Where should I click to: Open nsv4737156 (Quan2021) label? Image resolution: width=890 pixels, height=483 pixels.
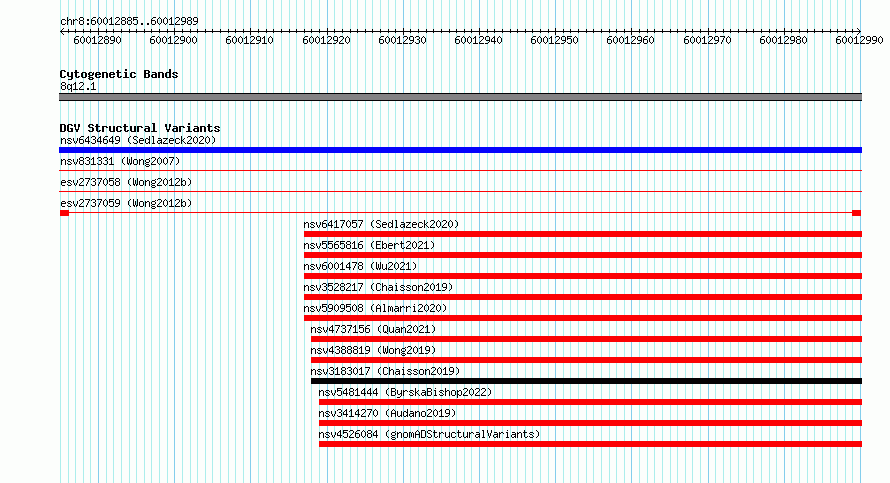point(373,329)
